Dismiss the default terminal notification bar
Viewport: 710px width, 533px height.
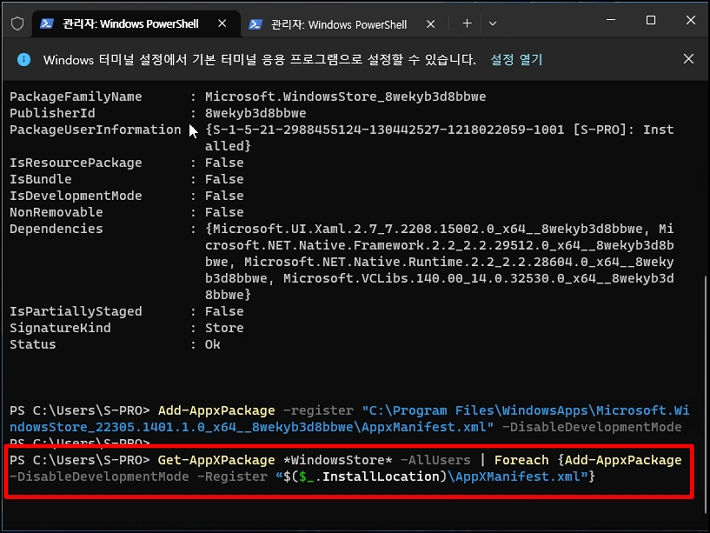pos(688,59)
